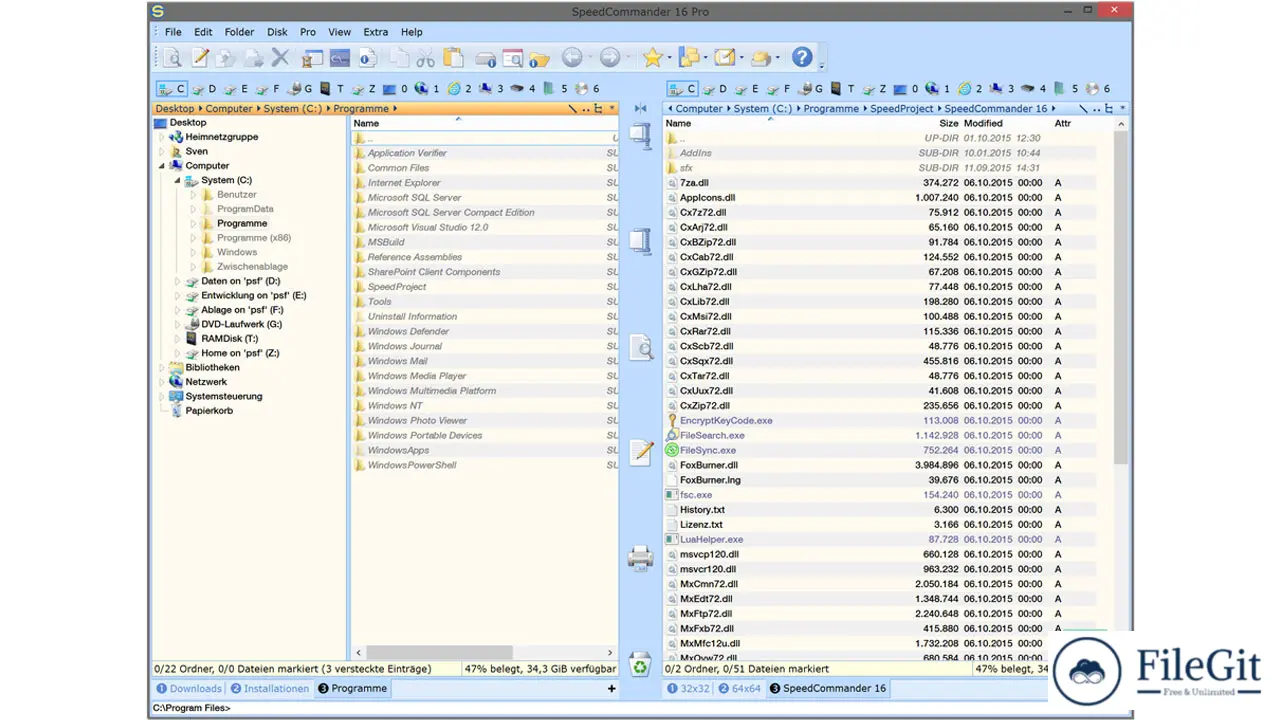
Task: Click the Favorites star icon
Action: click(x=652, y=58)
